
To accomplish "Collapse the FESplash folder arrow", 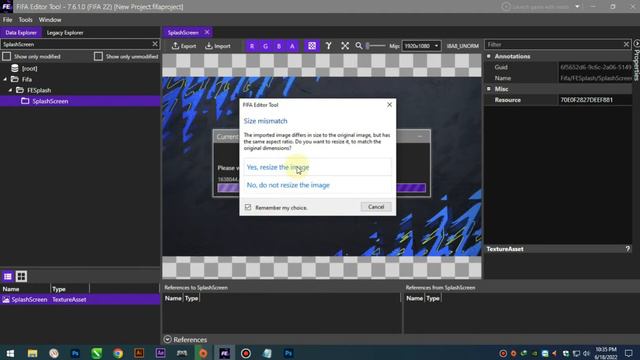I will click(x=10, y=90).
